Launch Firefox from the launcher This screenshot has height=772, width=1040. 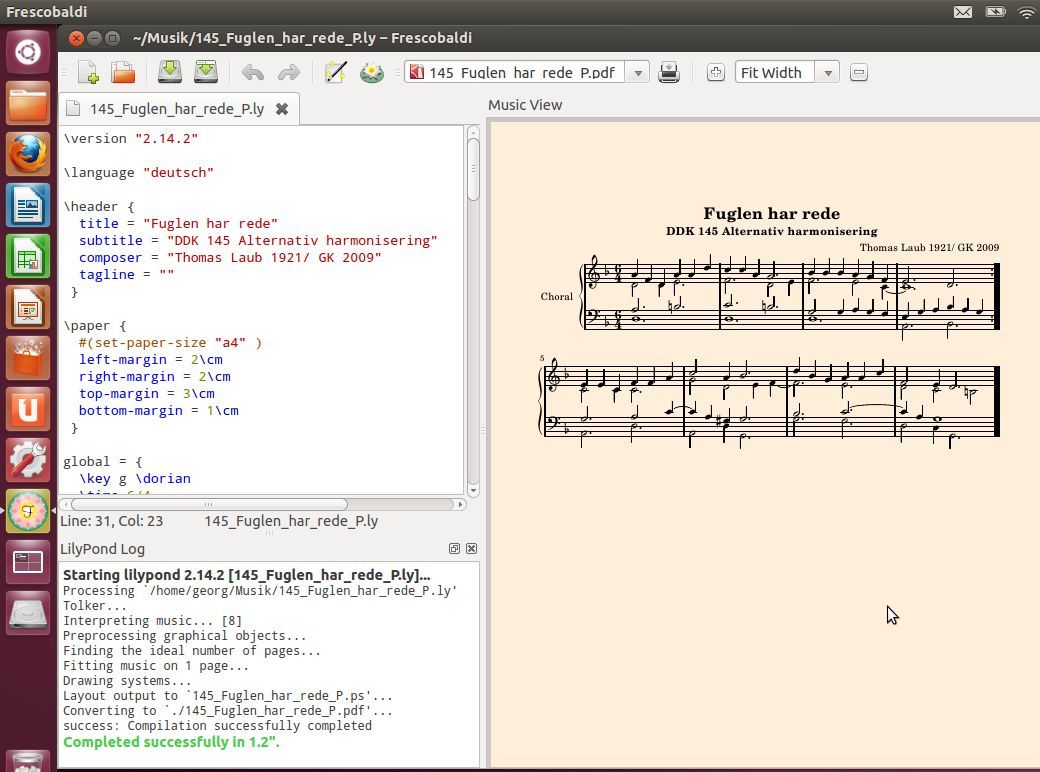pyautogui.click(x=28, y=154)
